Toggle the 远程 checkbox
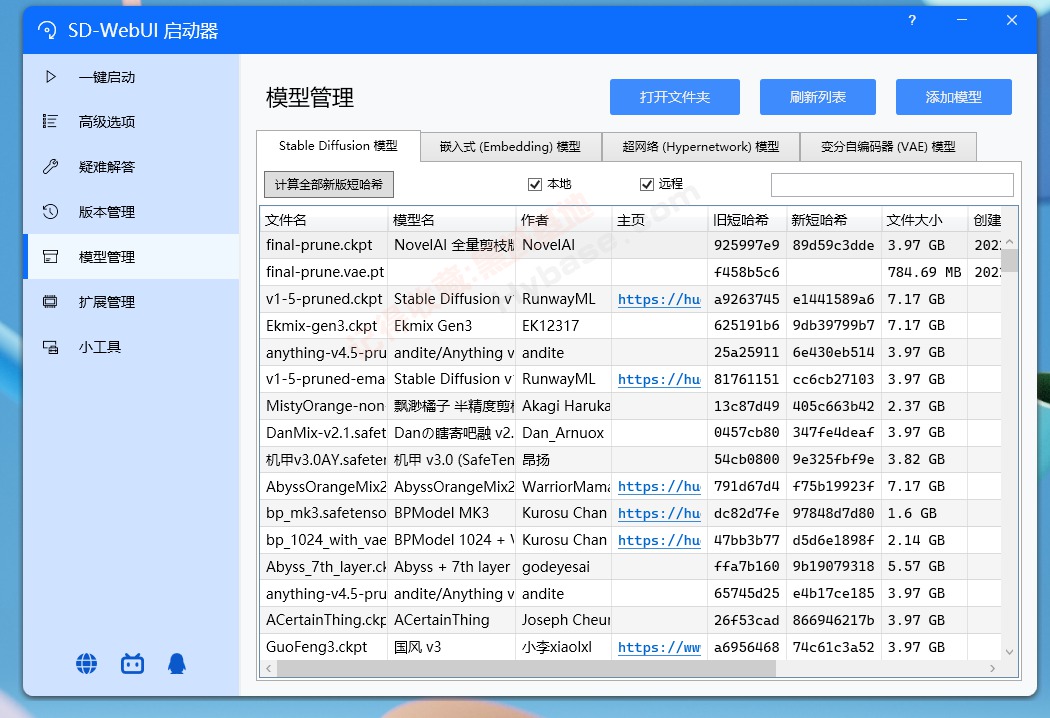 point(646,184)
